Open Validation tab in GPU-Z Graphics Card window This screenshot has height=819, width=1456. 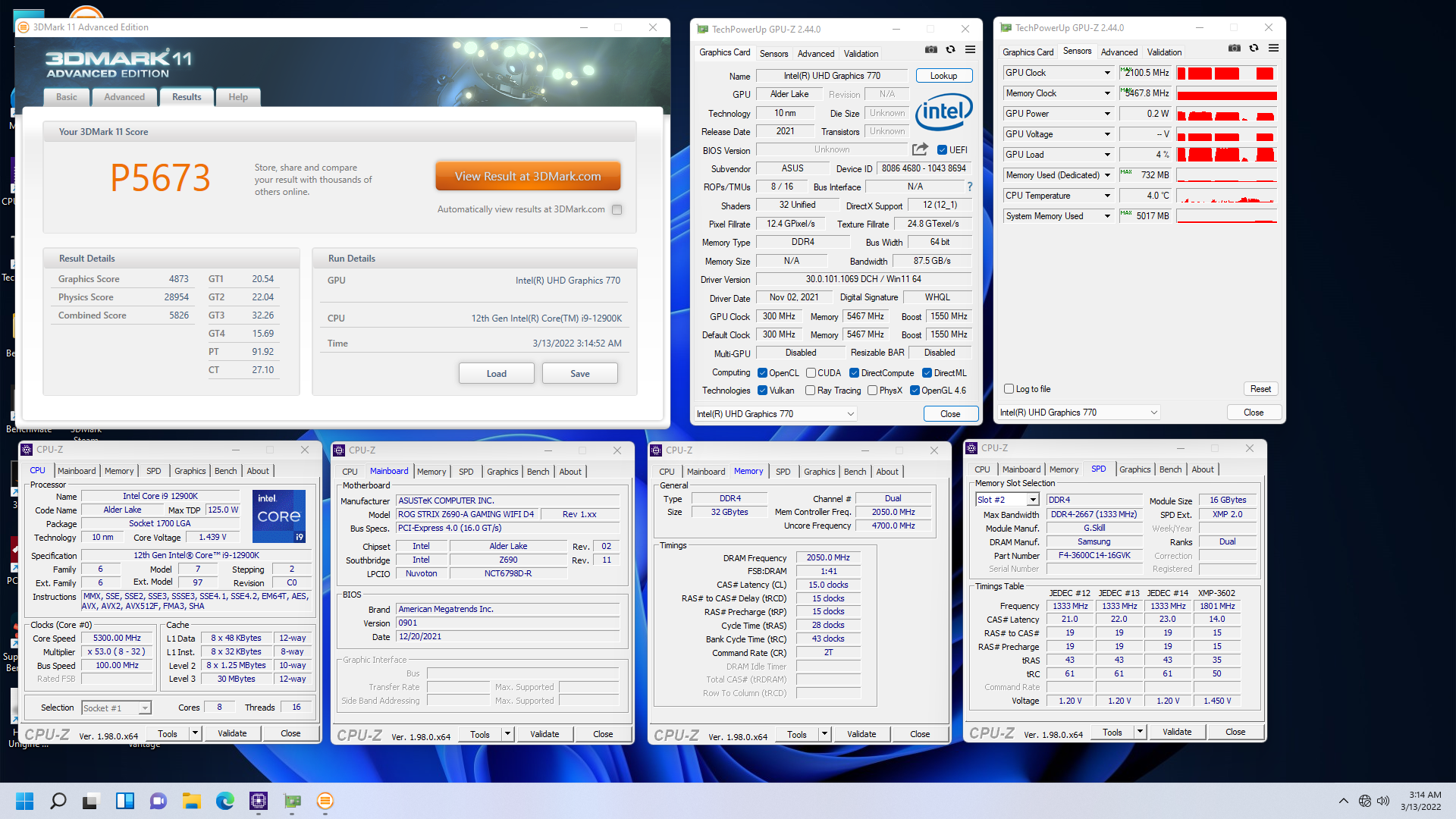(861, 54)
